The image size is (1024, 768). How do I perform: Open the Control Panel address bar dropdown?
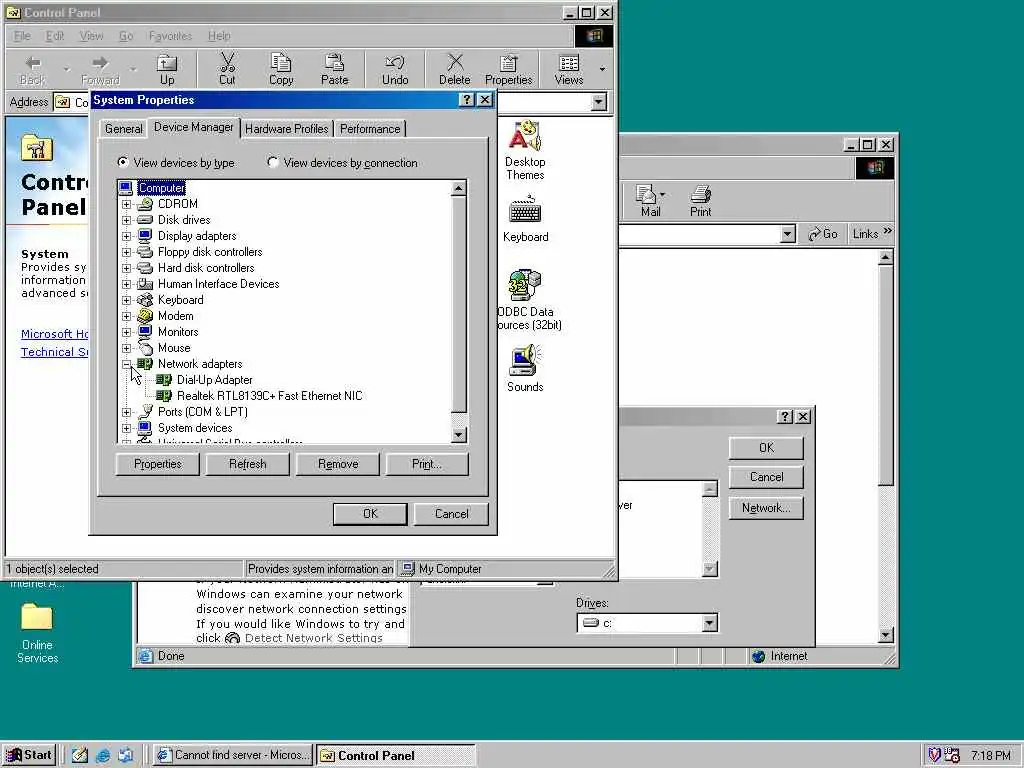[x=598, y=102]
